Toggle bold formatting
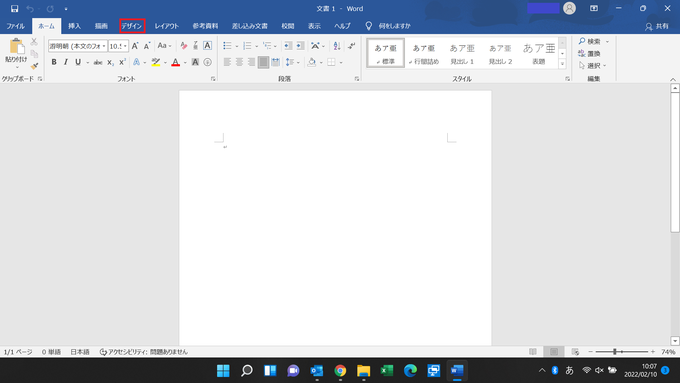 pyautogui.click(x=54, y=62)
